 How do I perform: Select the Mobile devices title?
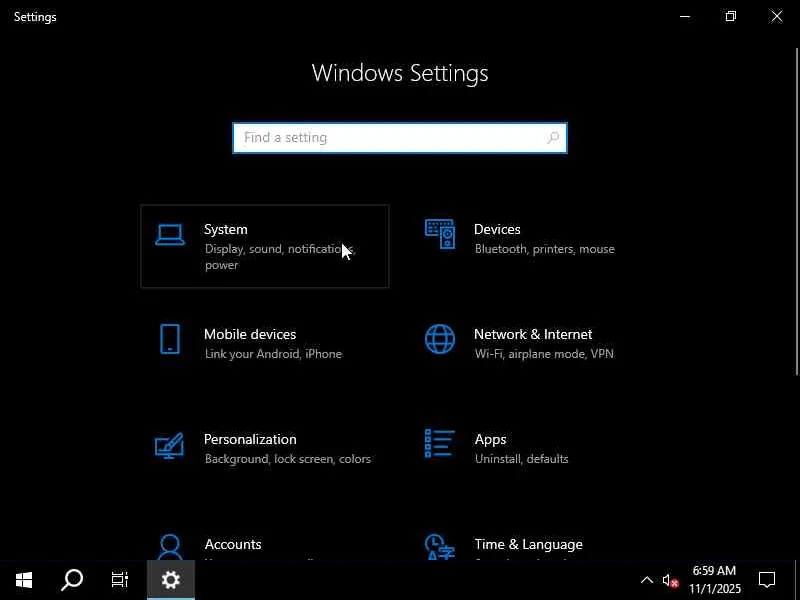(x=250, y=334)
